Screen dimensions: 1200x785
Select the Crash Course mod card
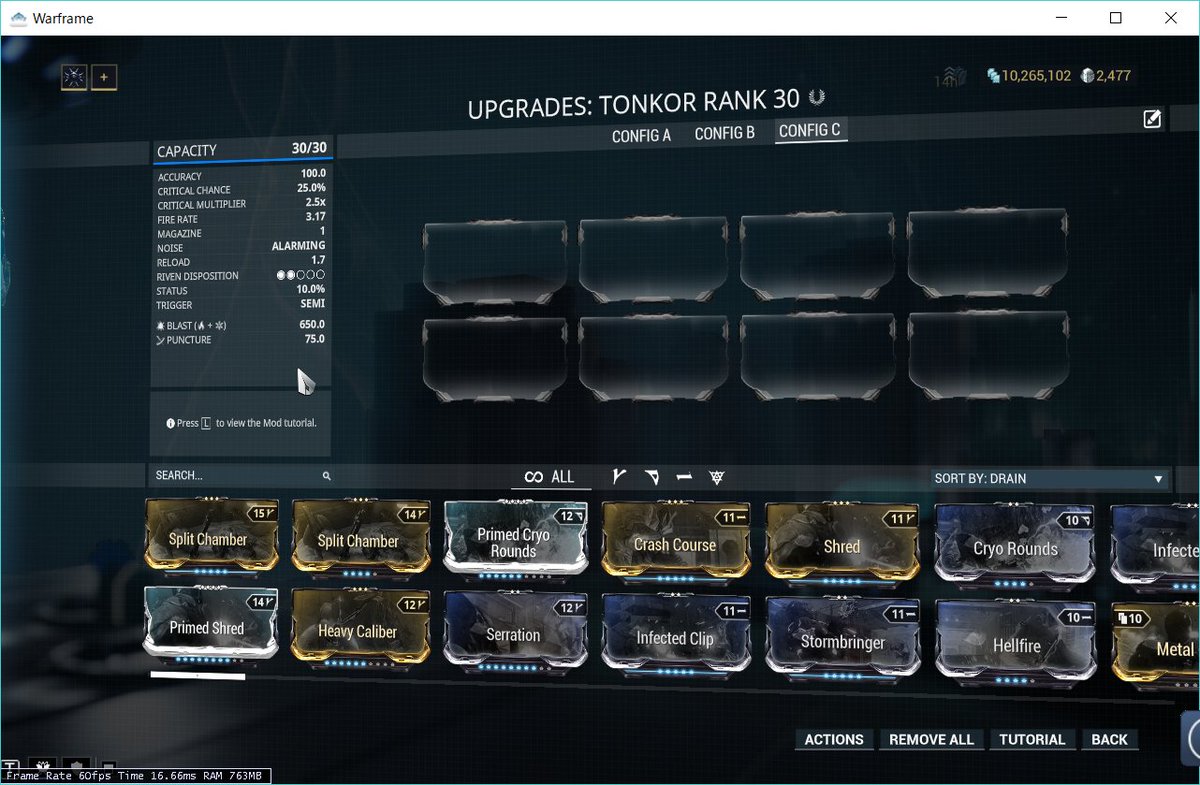[x=676, y=544]
